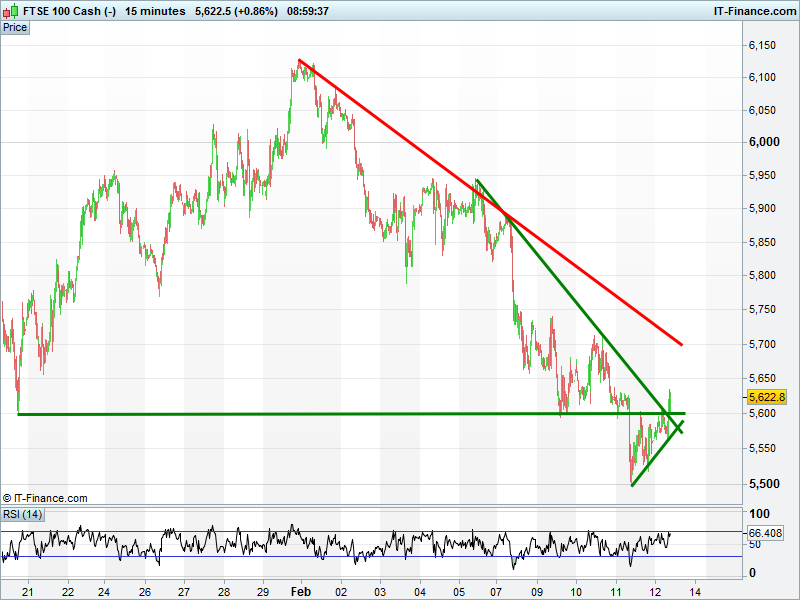
Task: Click the yellow current price tag 5,622.8
Action: coord(767,397)
